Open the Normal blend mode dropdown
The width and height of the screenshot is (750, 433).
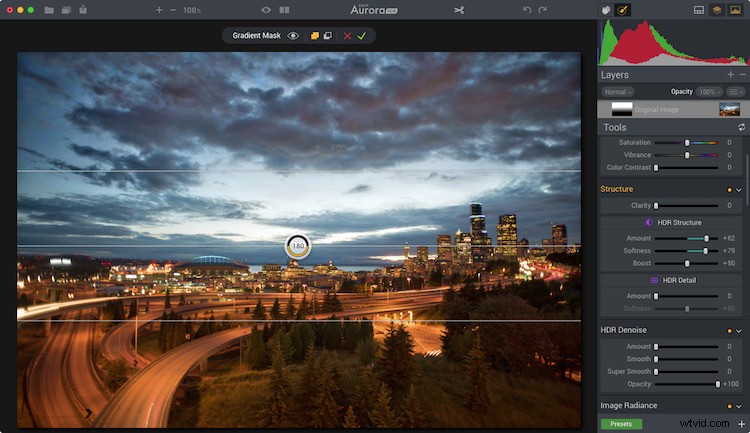(x=618, y=92)
